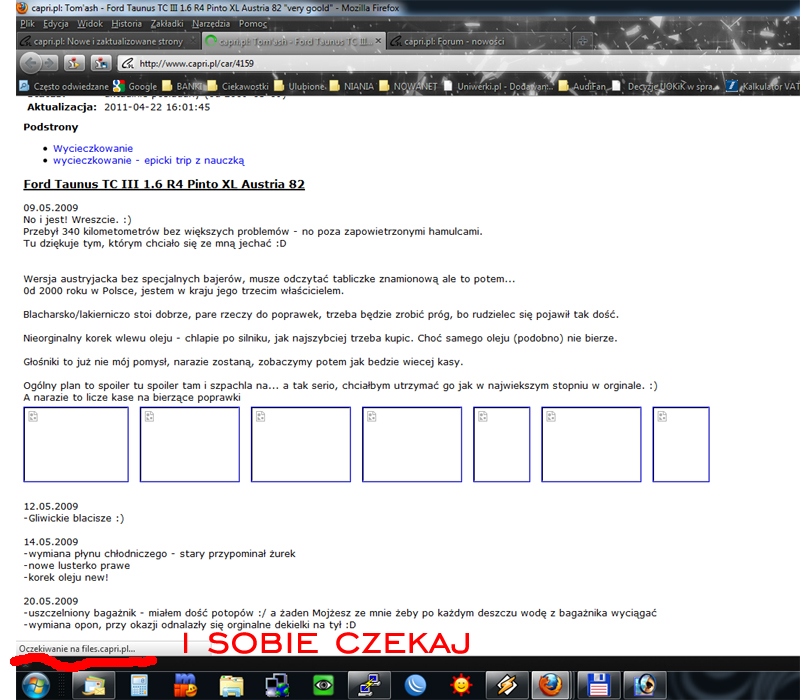
Task: Click the toolbar button just left of the address bar
Action: tap(101, 63)
